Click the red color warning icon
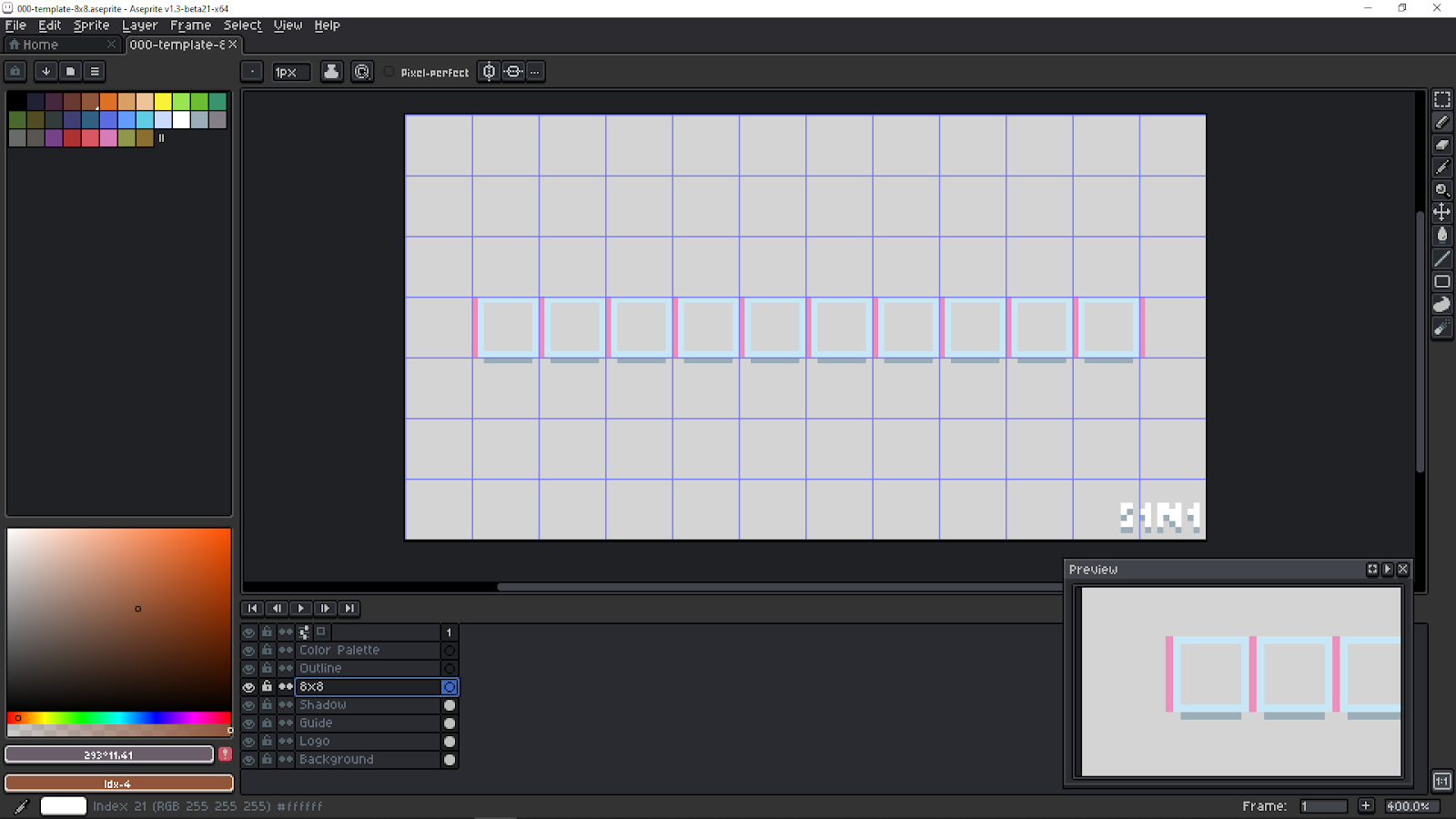 (225, 754)
